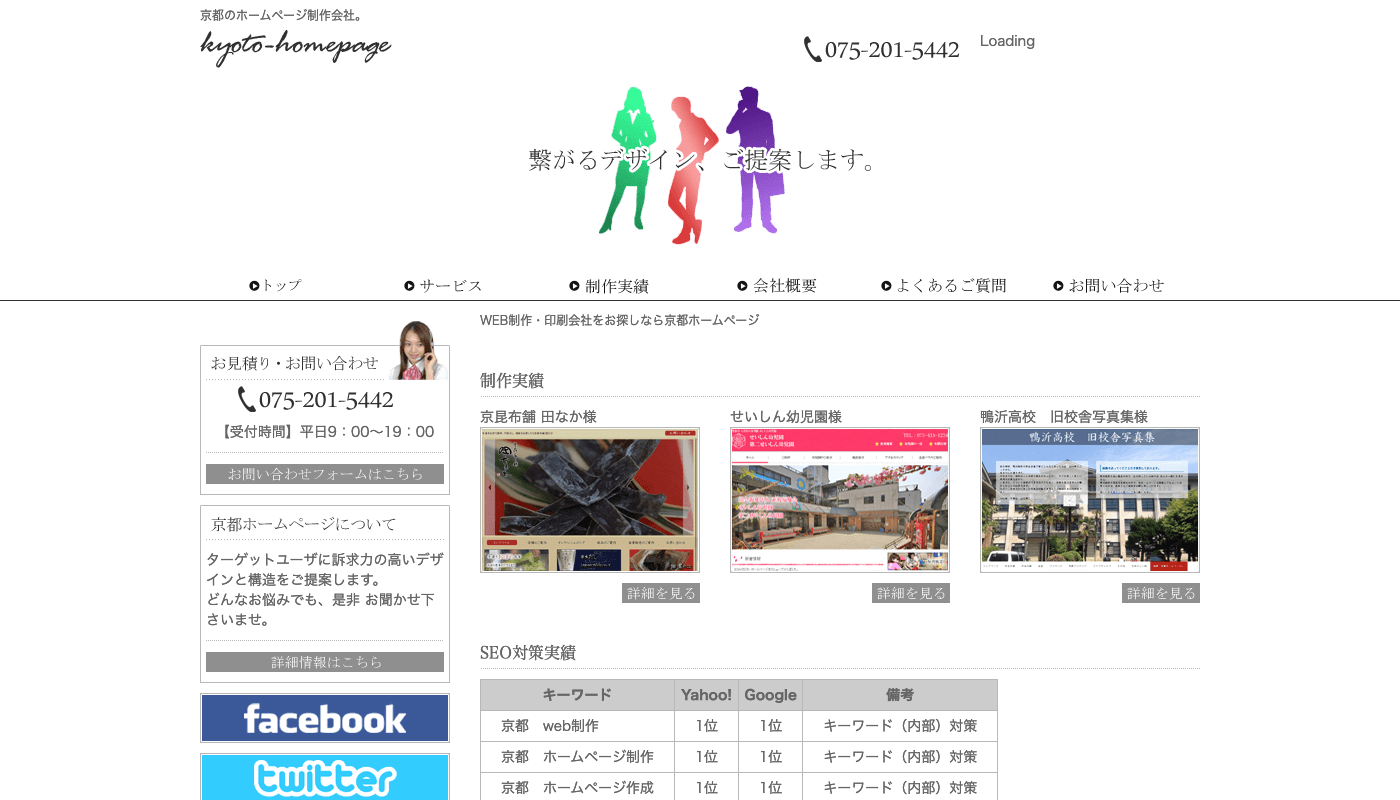
Task: Open the Twitter banner
Action: tap(325, 777)
